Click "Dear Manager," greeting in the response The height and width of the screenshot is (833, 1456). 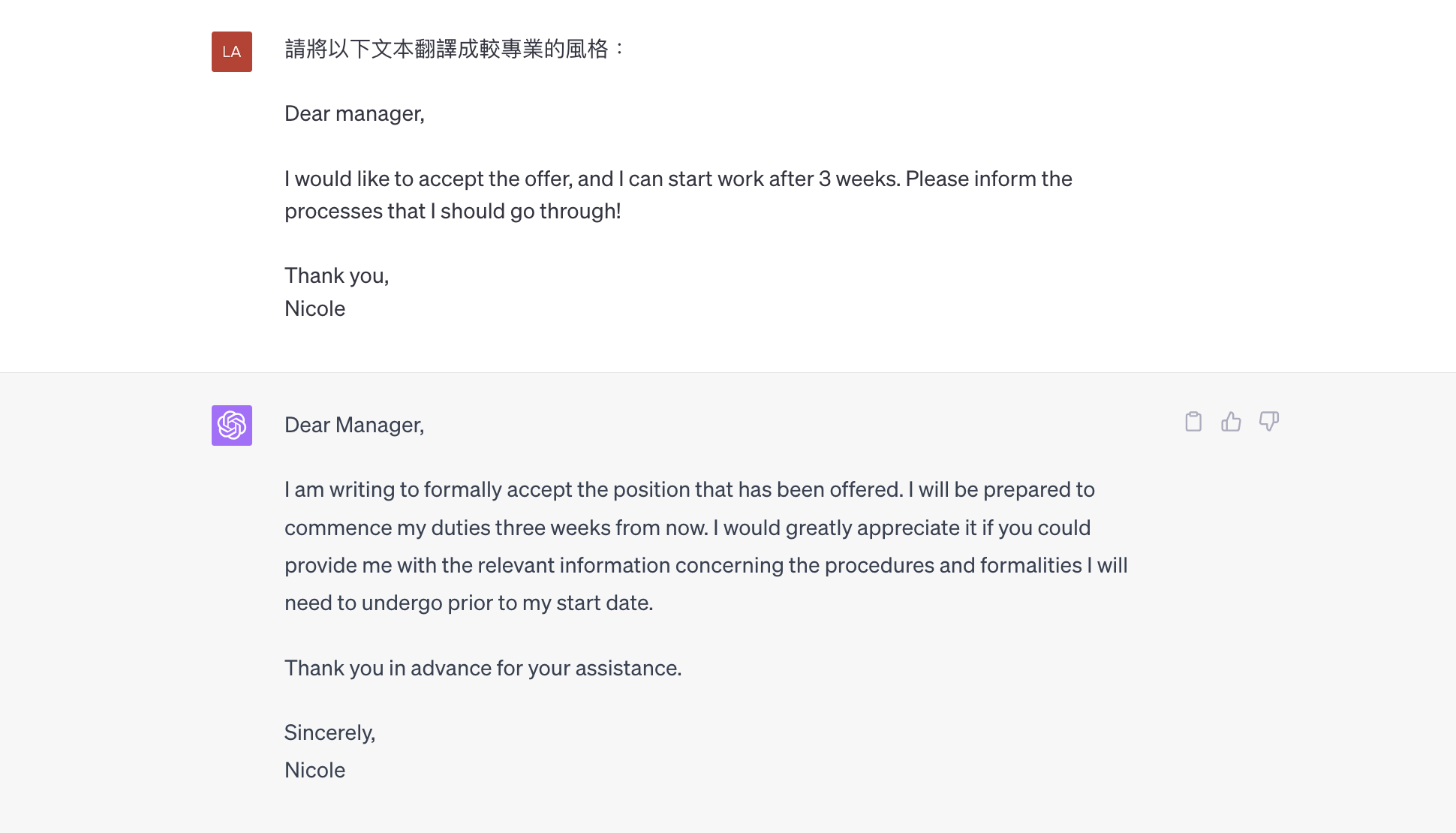(x=354, y=426)
